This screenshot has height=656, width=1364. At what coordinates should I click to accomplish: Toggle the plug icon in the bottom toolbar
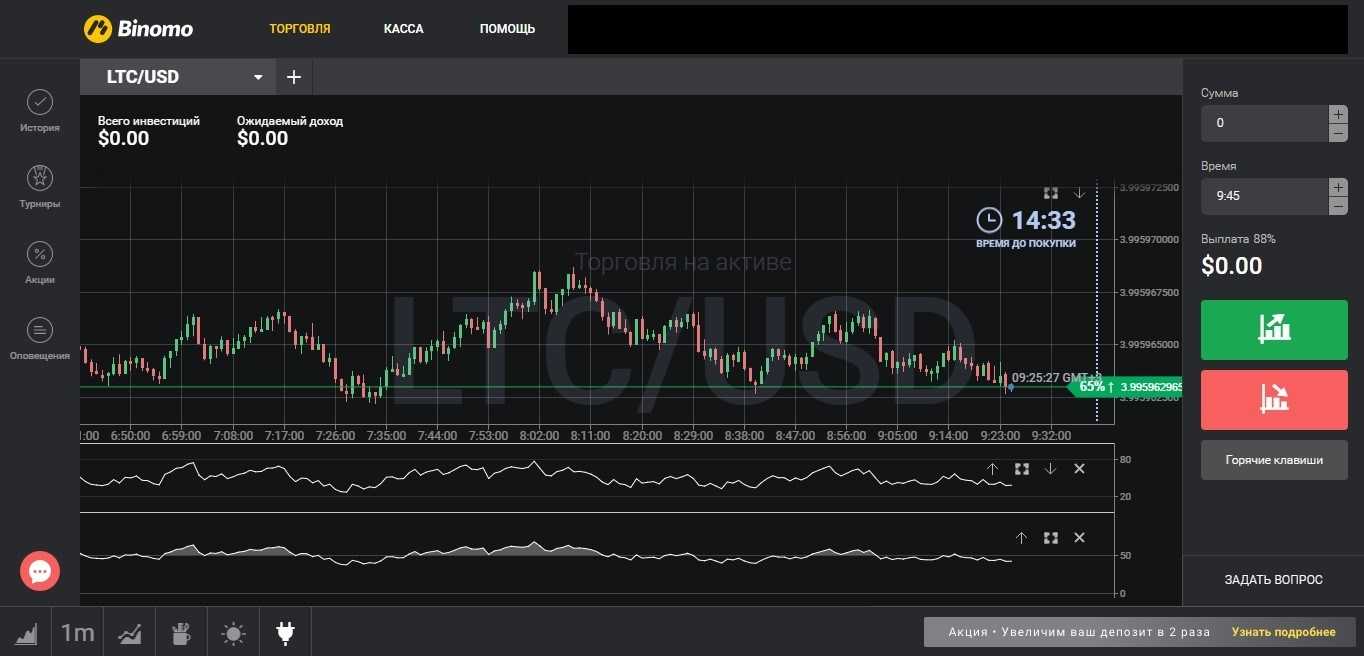[x=285, y=633]
